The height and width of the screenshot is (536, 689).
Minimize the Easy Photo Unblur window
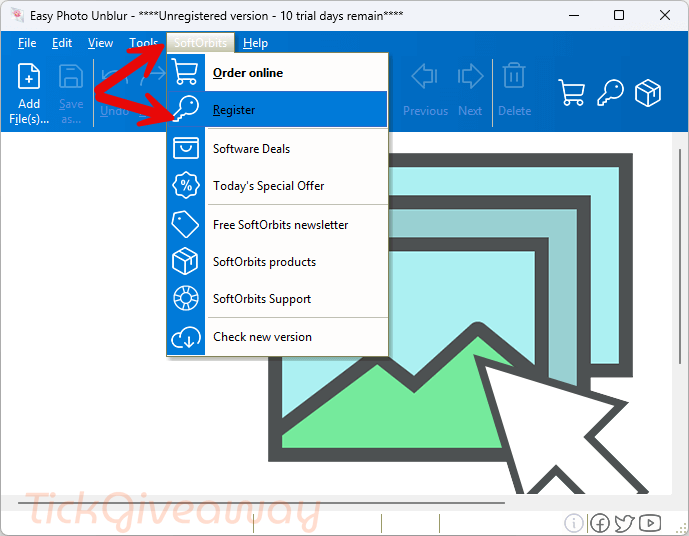(573, 15)
